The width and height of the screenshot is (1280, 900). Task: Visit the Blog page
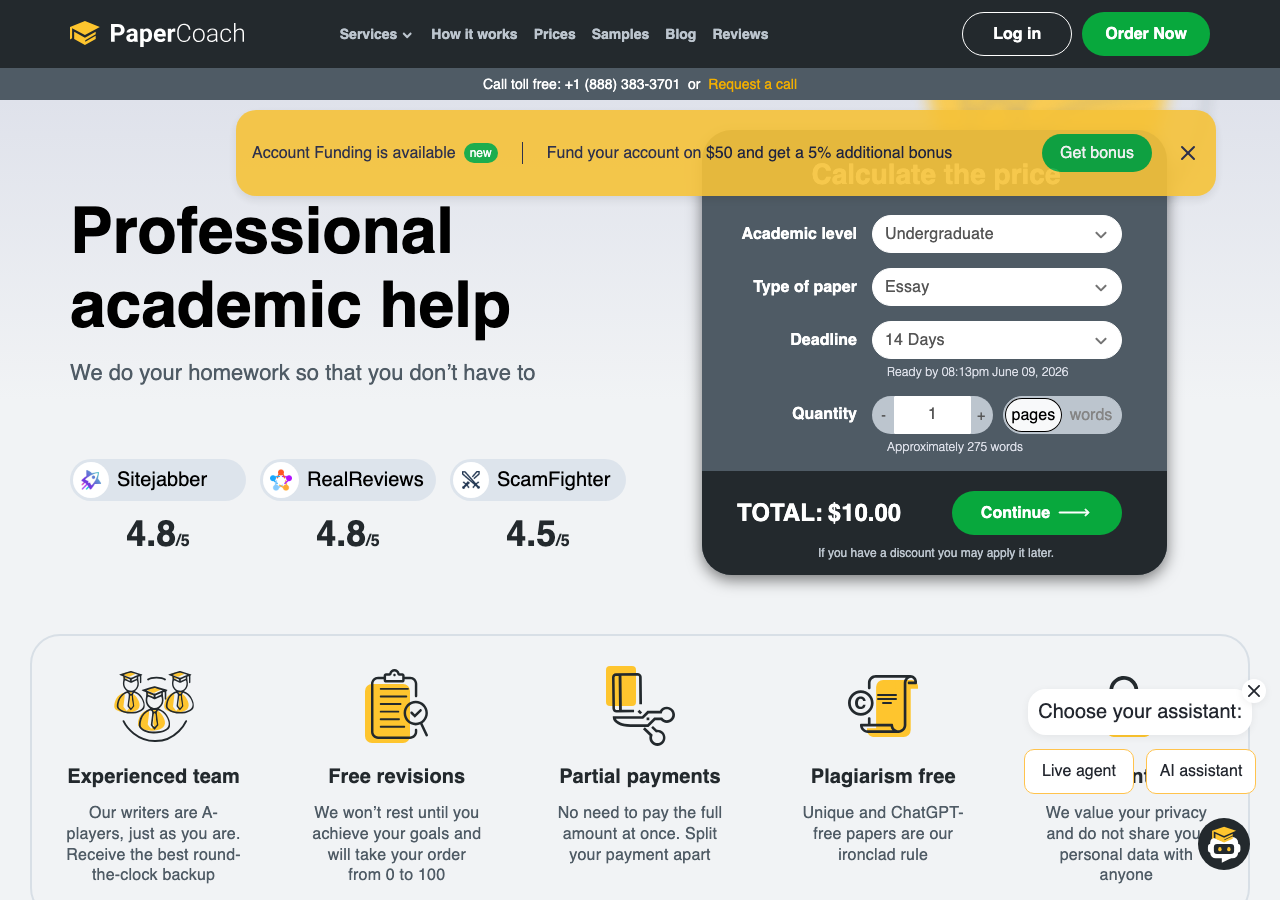click(x=680, y=34)
